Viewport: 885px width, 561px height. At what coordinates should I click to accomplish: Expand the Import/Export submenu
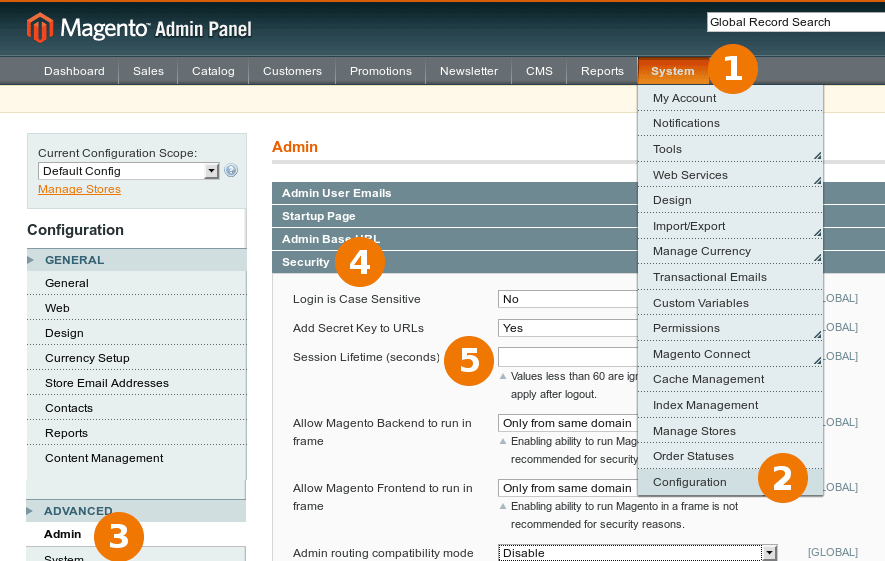pos(730,226)
